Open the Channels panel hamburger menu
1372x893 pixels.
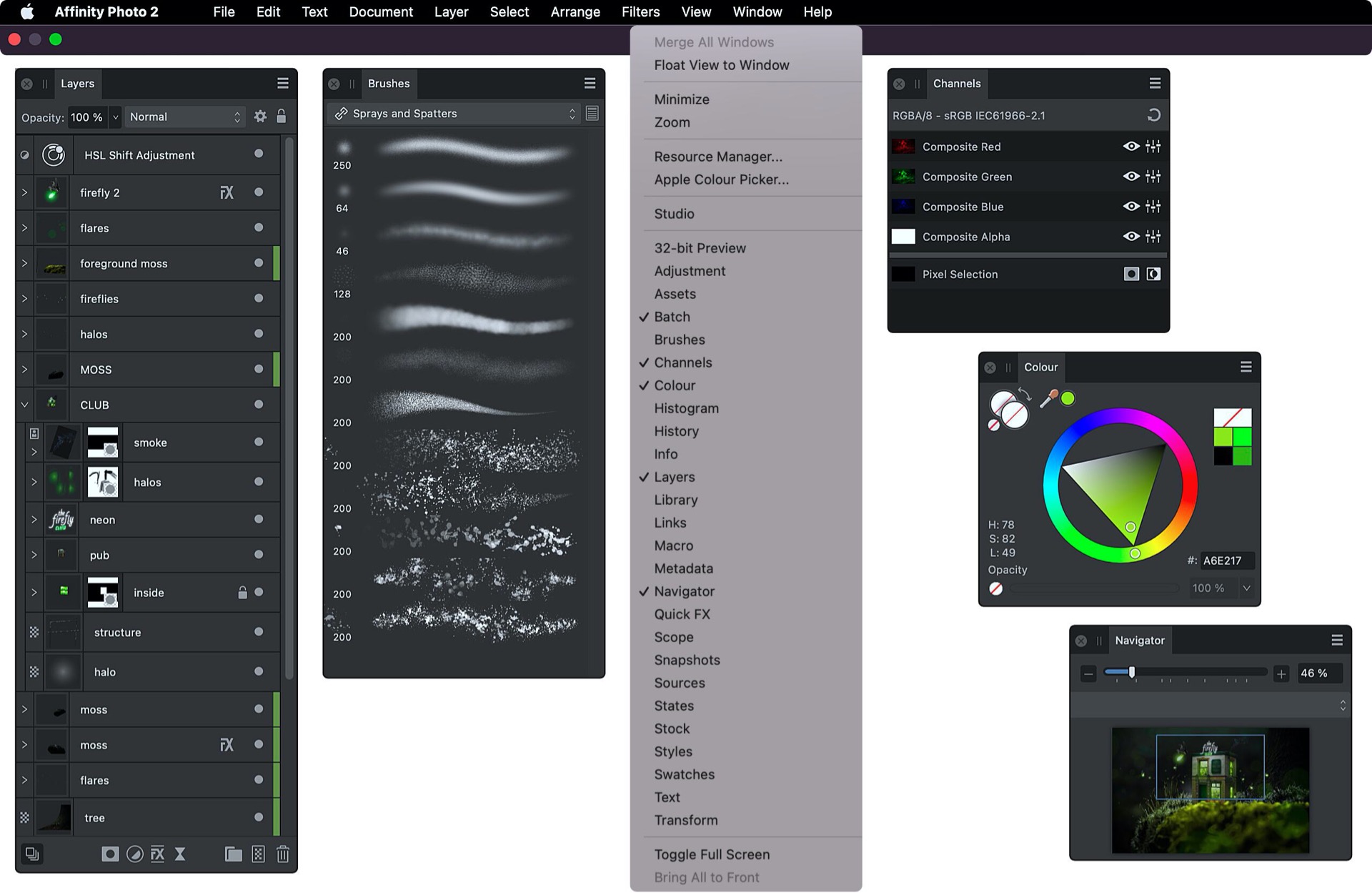point(1155,84)
